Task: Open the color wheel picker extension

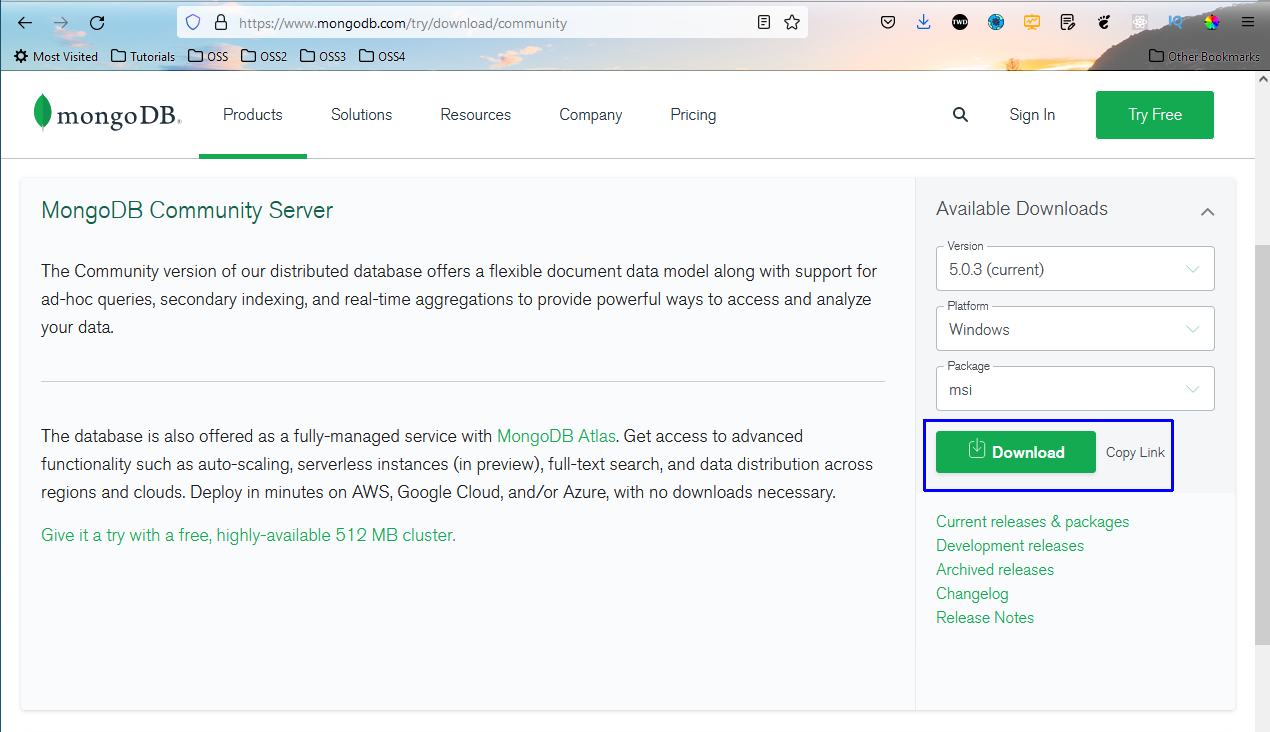Action: (1211, 22)
